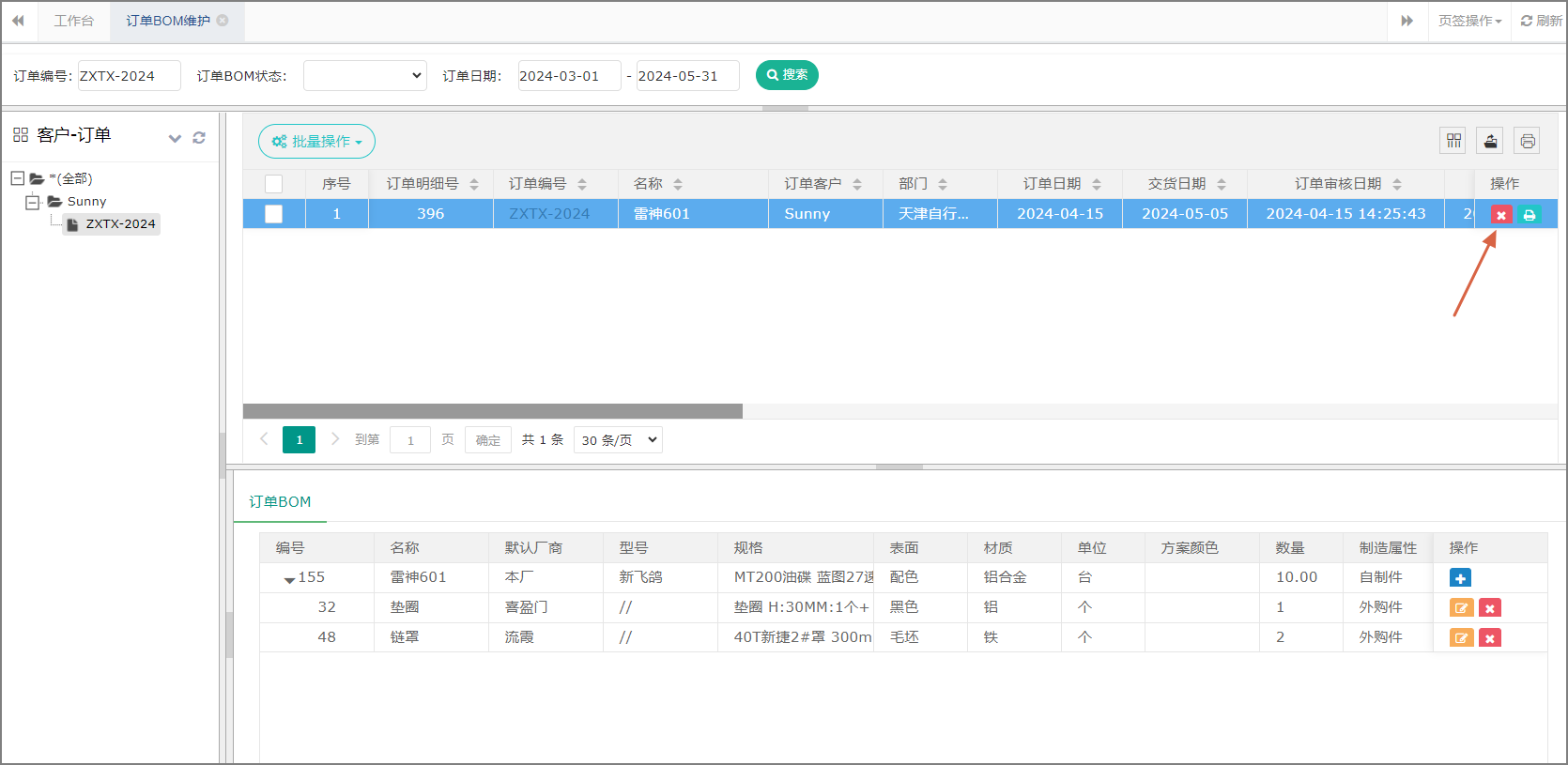
Task: Edit the 垫圈 BOM row
Action: (1461, 608)
